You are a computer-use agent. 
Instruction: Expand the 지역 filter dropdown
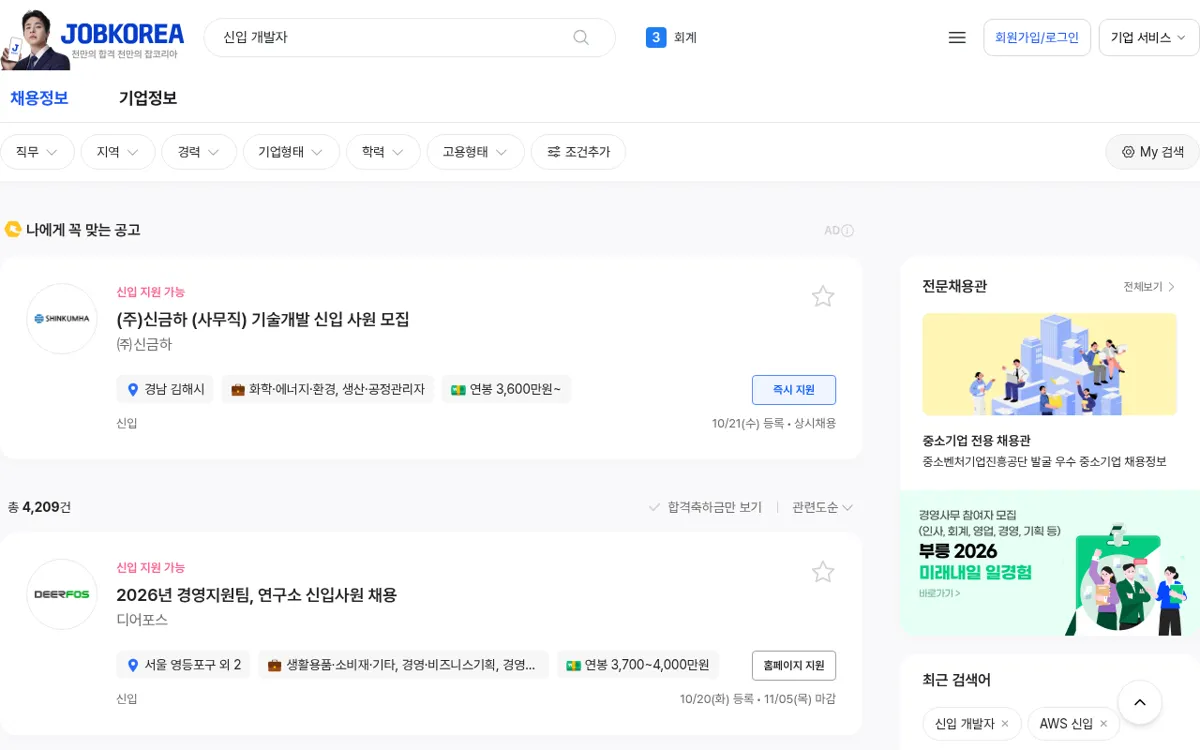point(118,152)
